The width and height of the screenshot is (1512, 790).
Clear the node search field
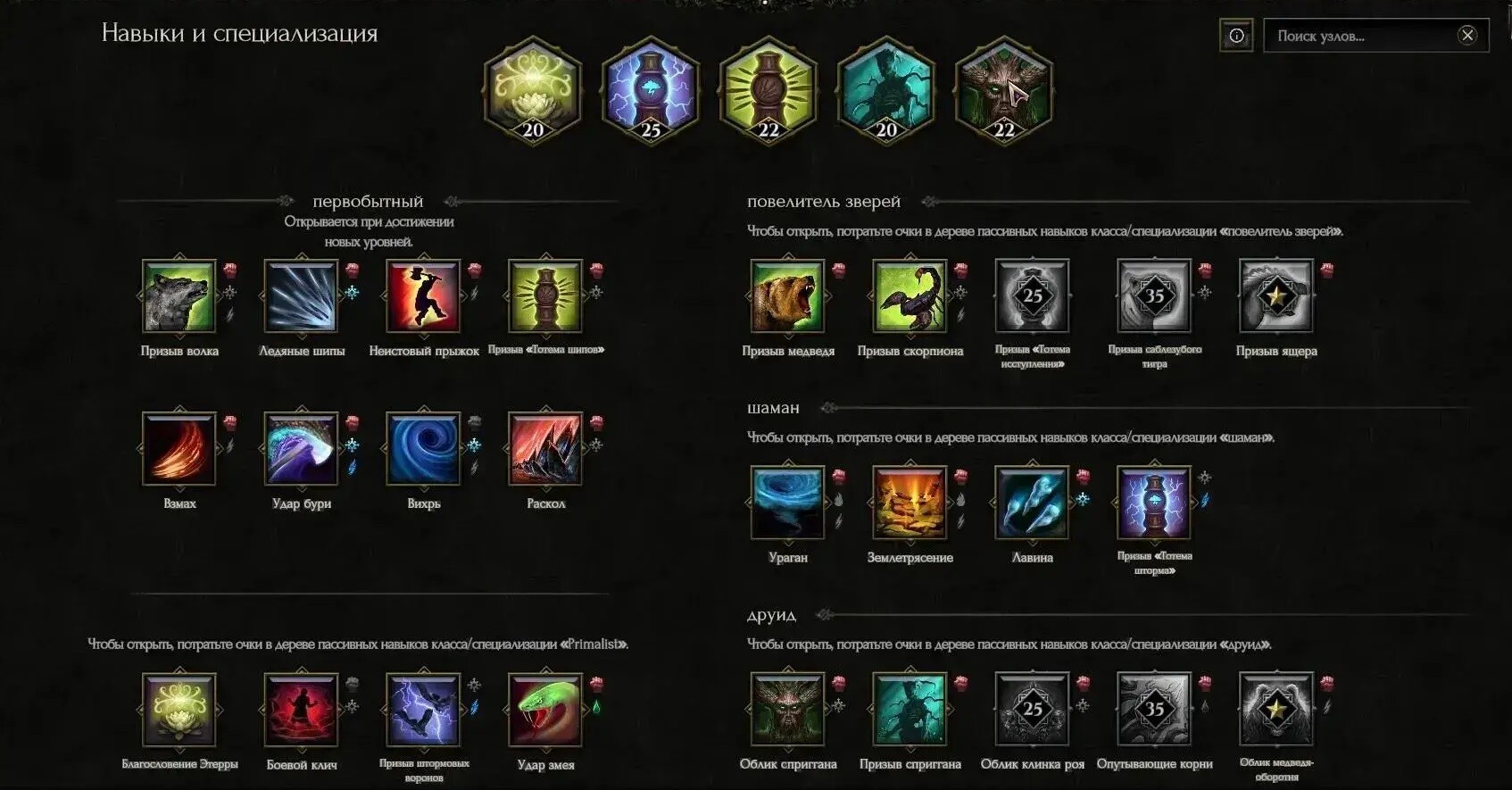(1467, 35)
